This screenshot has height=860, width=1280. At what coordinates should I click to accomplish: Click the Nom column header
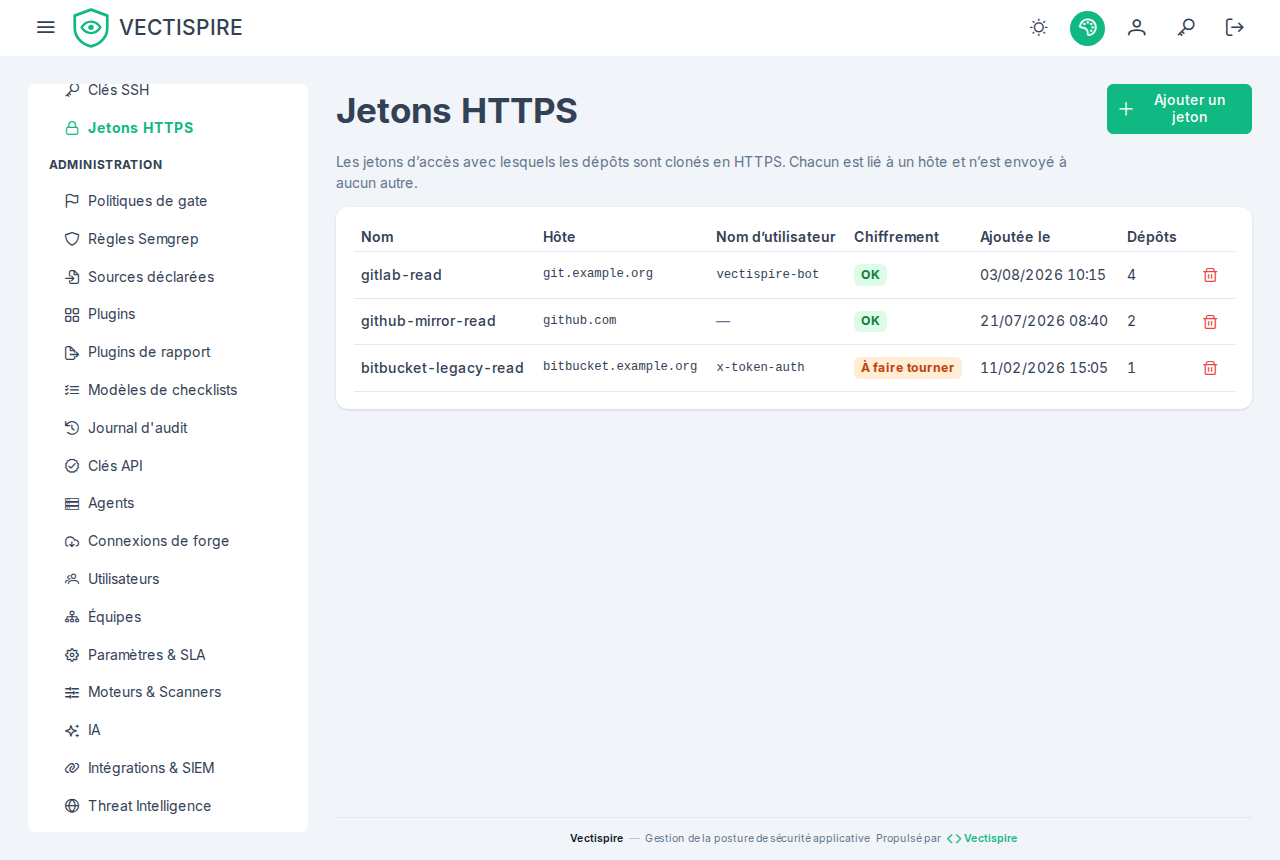click(x=377, y=237)
